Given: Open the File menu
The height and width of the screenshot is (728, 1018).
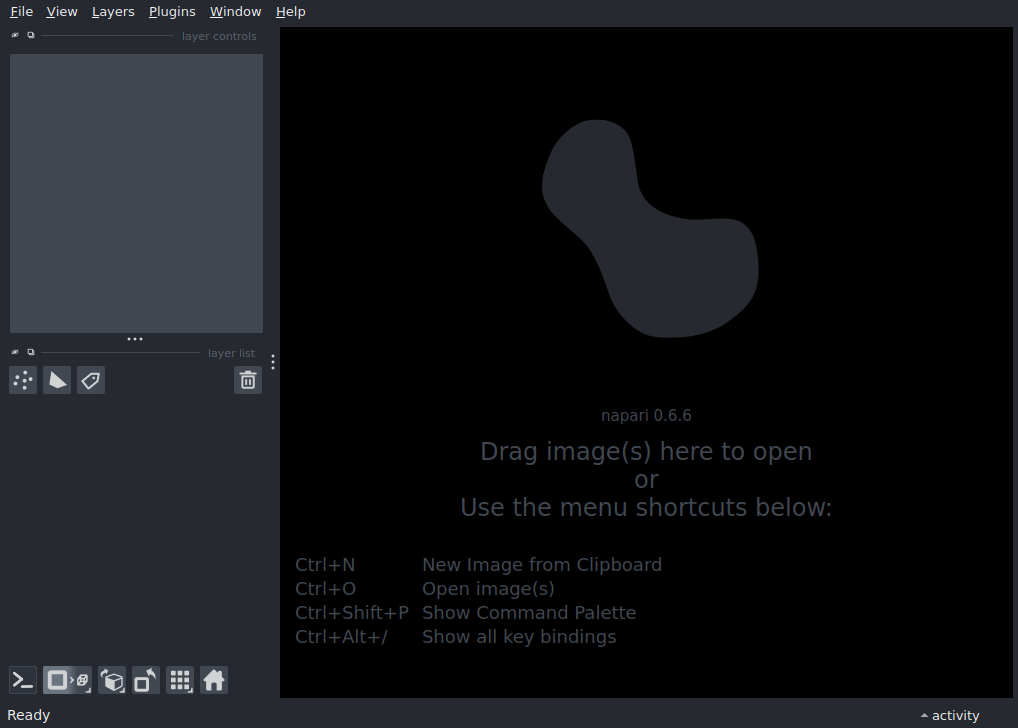Looking at the screenshot, I should [21, 12].
